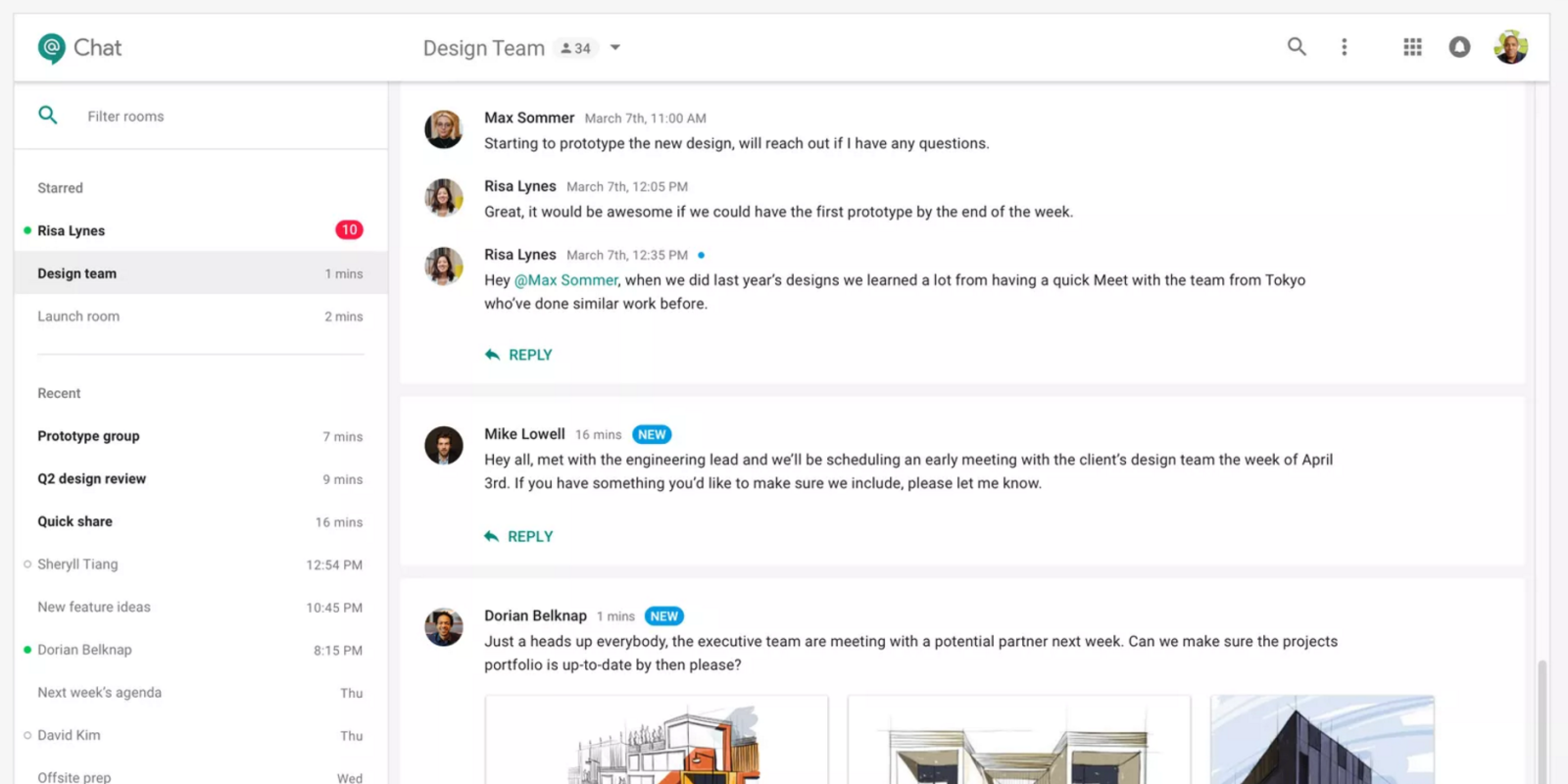Open Sheryll Tiang chat

(201, 564)
